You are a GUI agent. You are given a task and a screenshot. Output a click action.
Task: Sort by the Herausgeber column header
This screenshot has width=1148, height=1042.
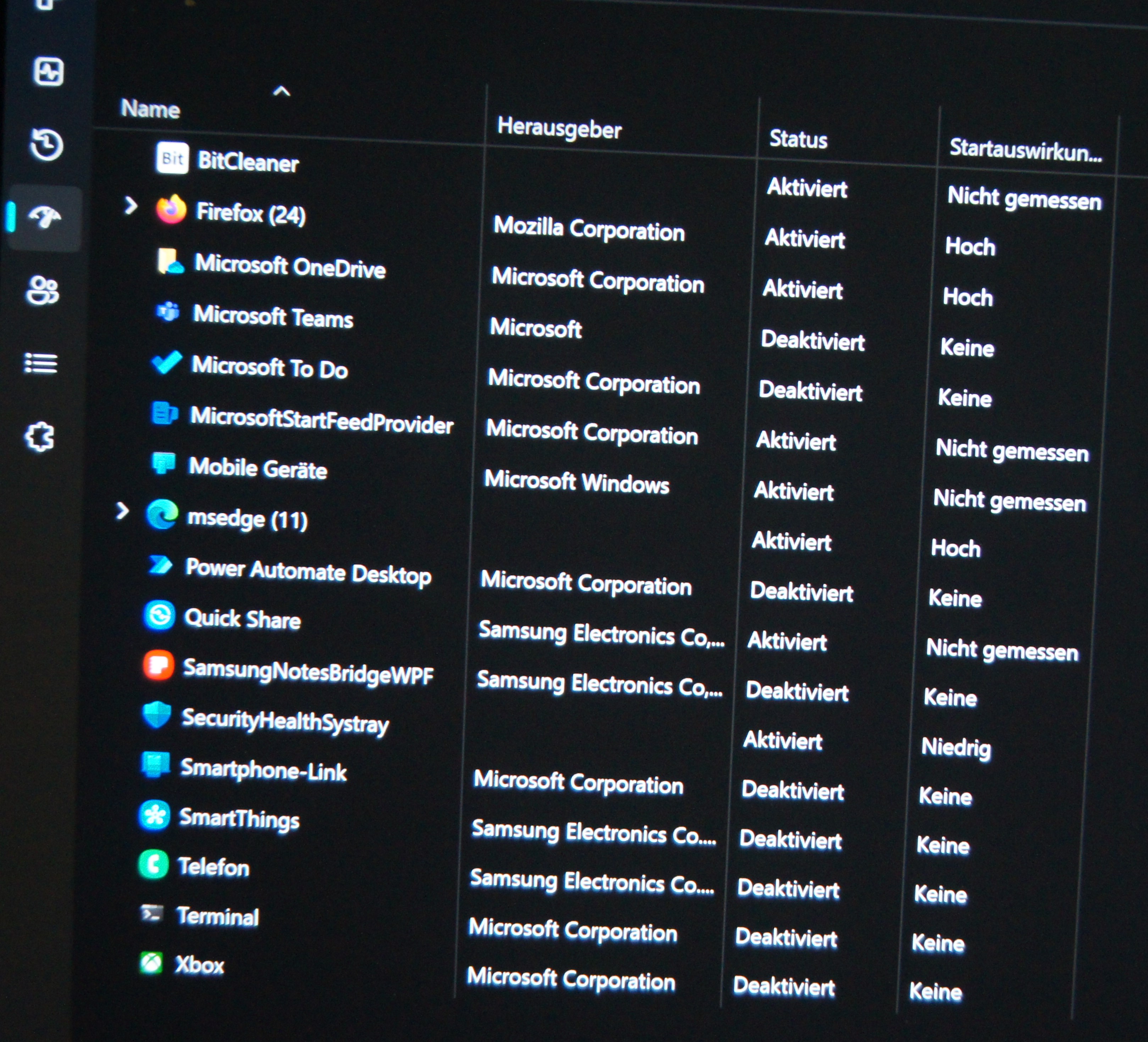coord(559,128)
